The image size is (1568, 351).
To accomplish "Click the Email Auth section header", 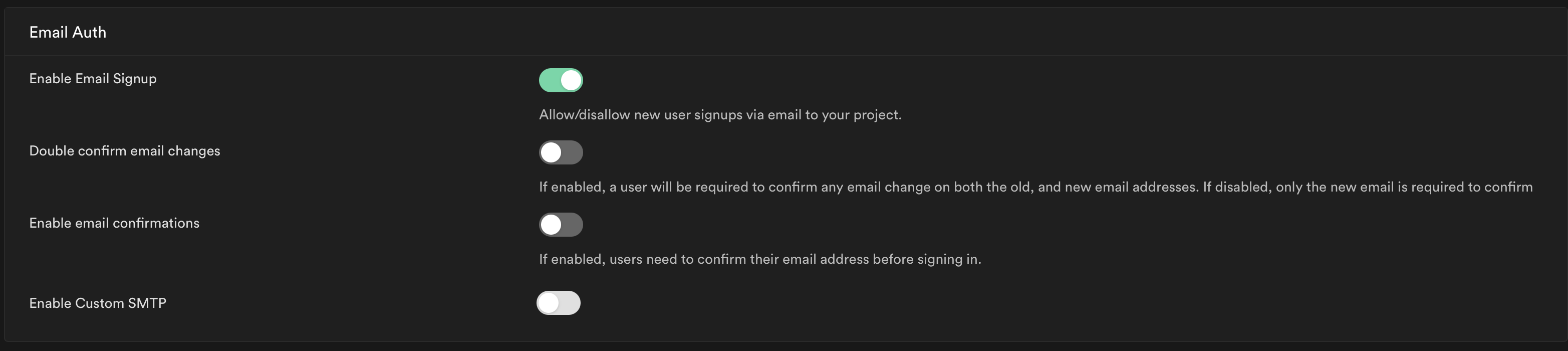I will coord(68,32).
